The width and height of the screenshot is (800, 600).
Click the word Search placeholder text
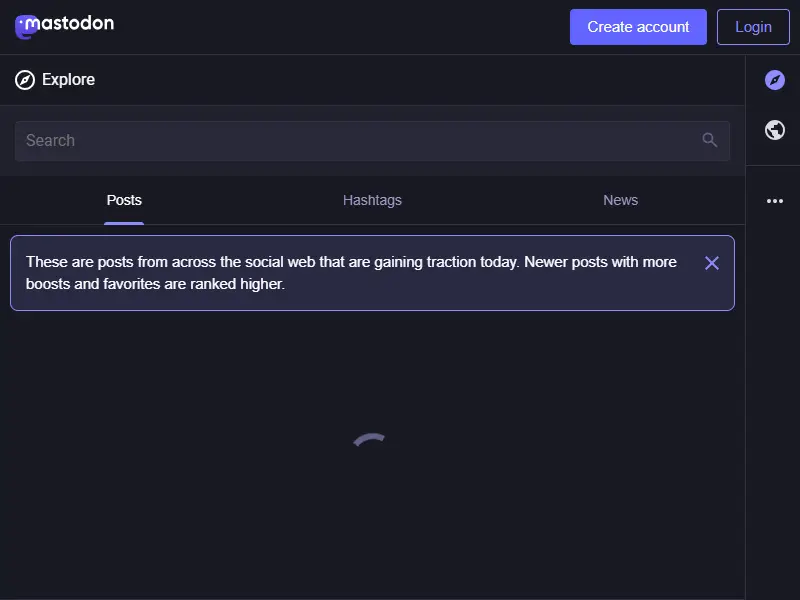[x=51, y=140]
